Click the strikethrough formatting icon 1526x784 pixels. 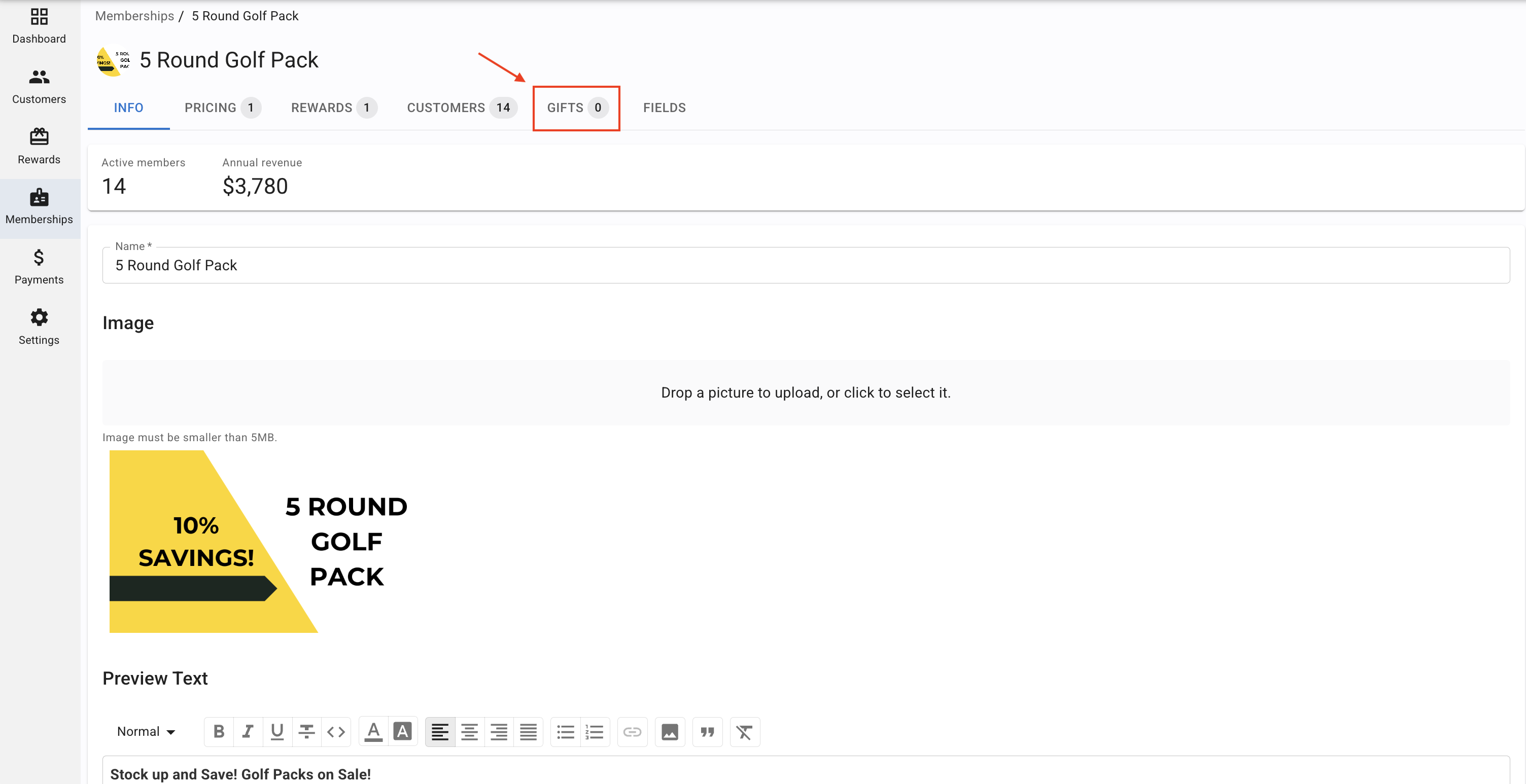click(306, 732)
